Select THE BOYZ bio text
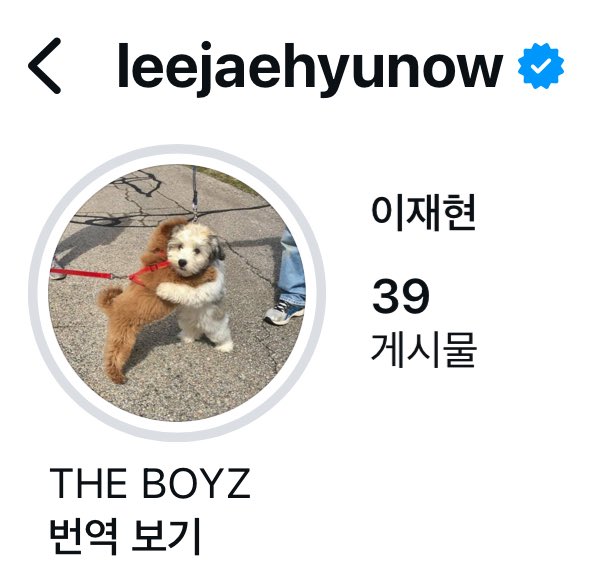Screen dimensions: 598x569 pyautogui.click(x=150, y=483)
